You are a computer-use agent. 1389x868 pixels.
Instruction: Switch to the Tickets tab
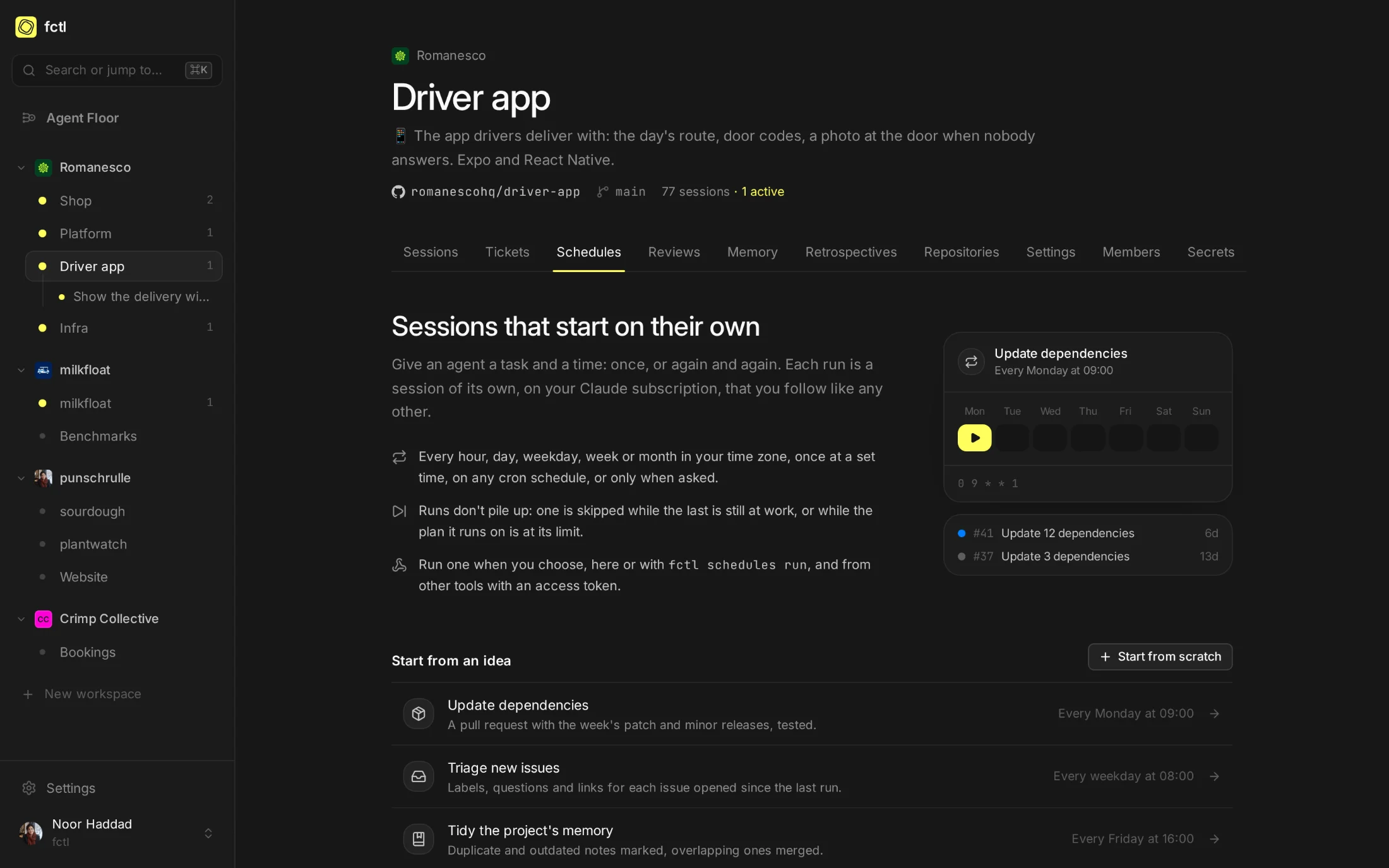click(x=507, y=252)
